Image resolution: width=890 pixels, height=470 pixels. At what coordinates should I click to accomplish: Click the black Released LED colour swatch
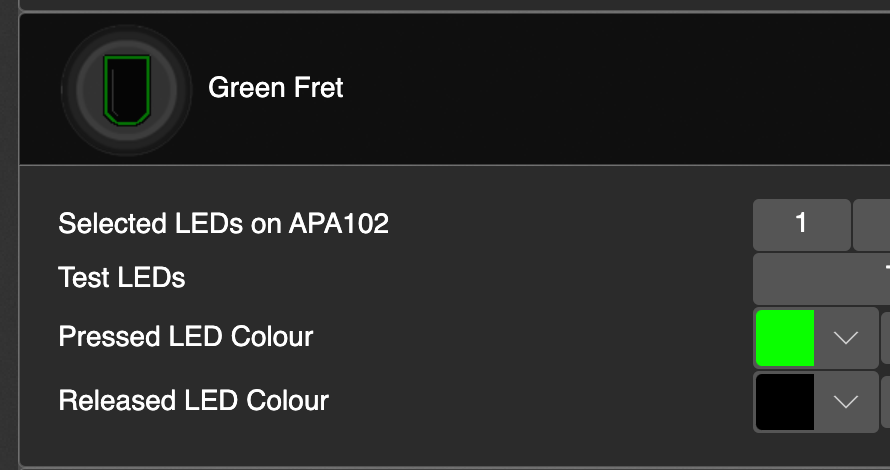[785, 402]
